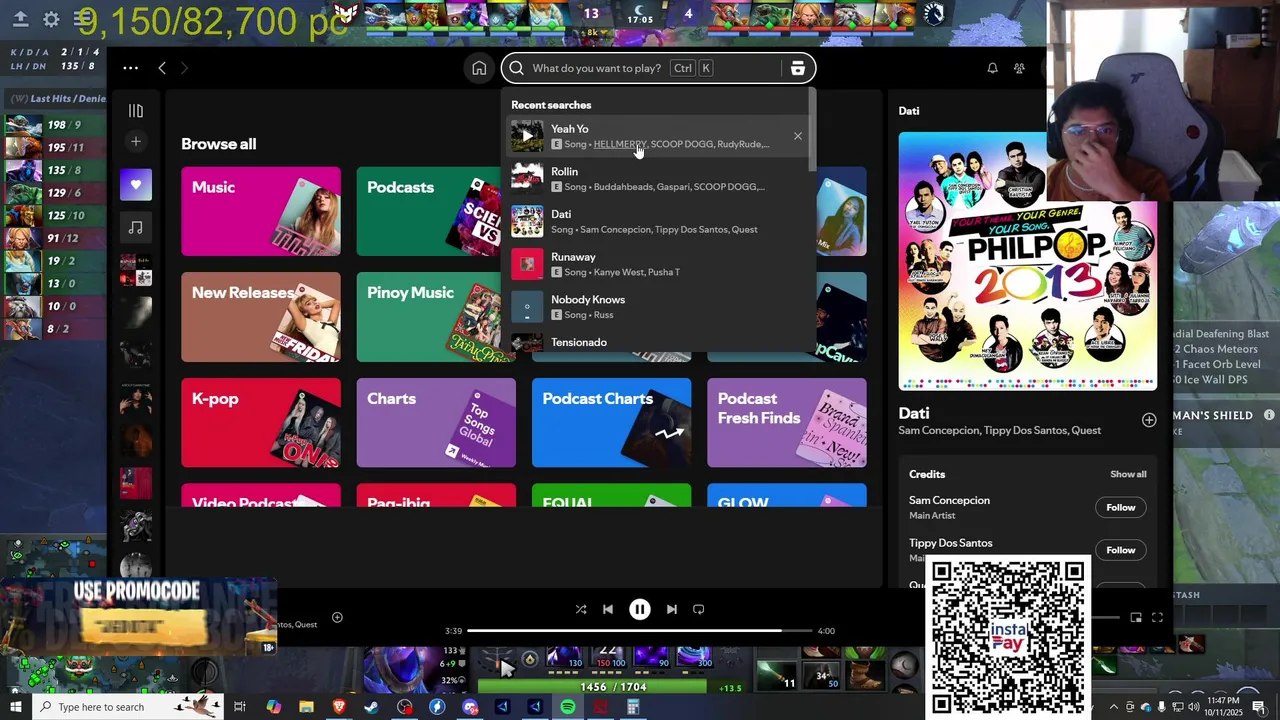Skip to previous track
The width and height of the screenshot is (1280, 720).
click(x=608, y=609)
